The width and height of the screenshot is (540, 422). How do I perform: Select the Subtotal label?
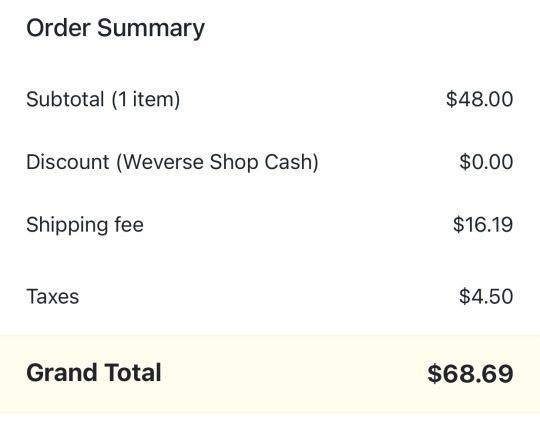pos(65,99)
